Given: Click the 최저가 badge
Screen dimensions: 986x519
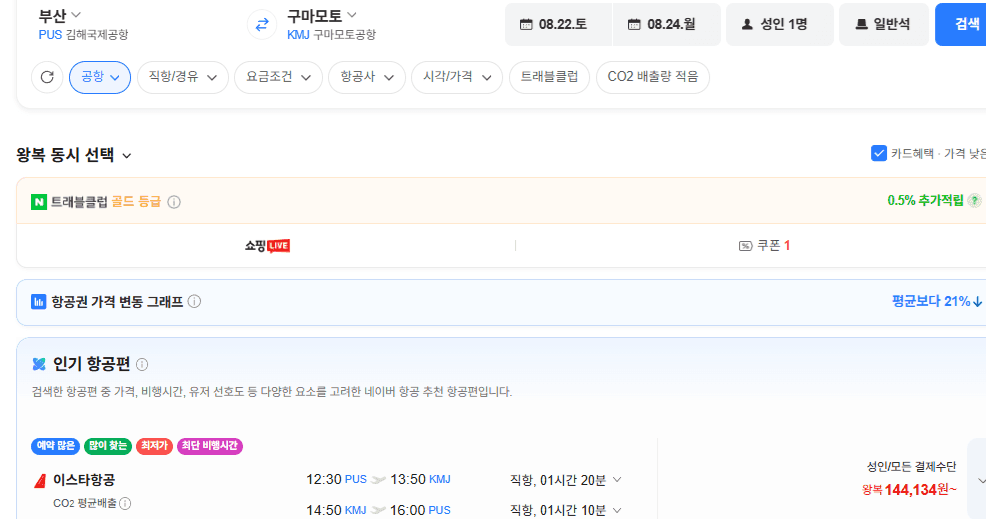Looking at the screenshot, I should coord(154,446).
